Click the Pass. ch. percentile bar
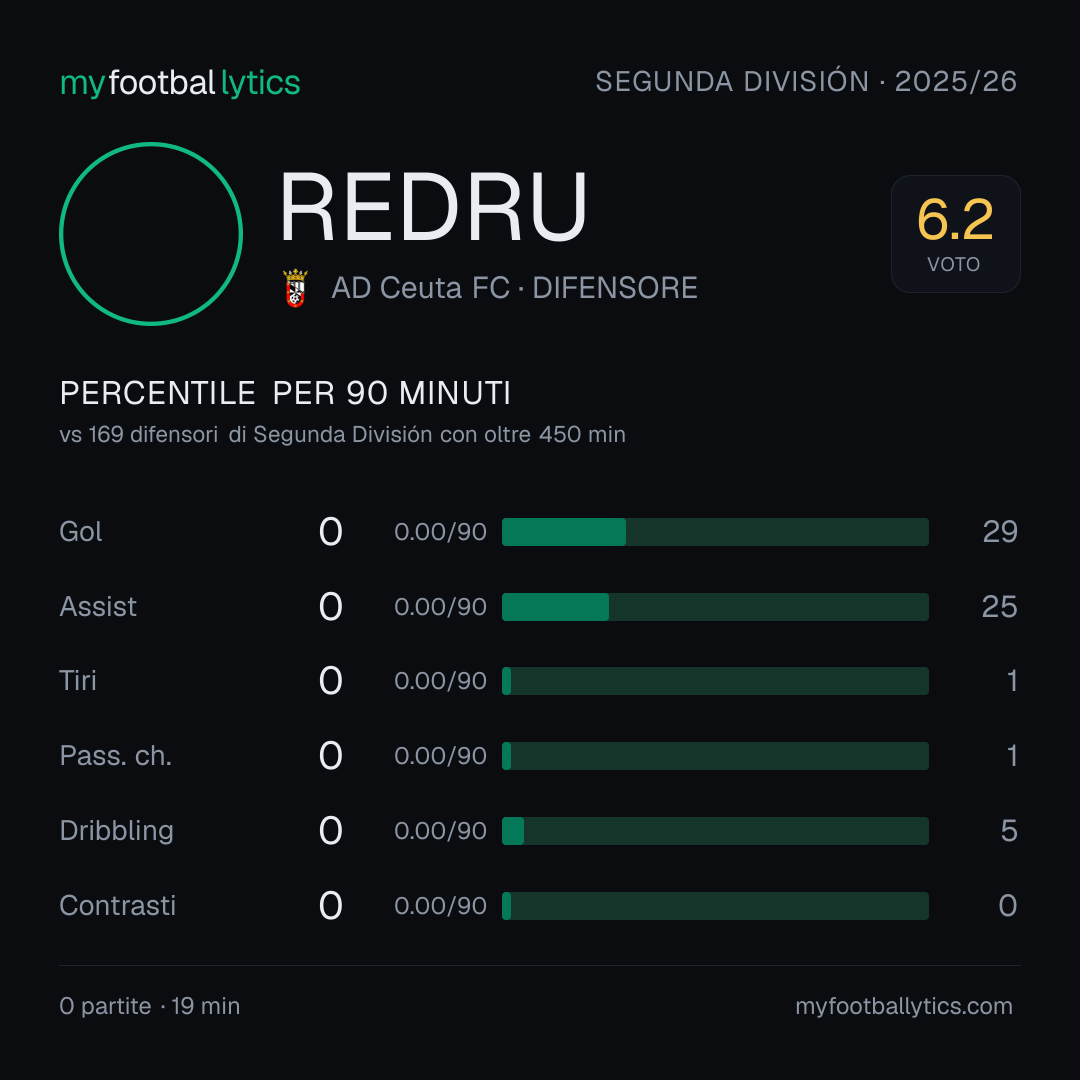 click(x=715, y=756)
